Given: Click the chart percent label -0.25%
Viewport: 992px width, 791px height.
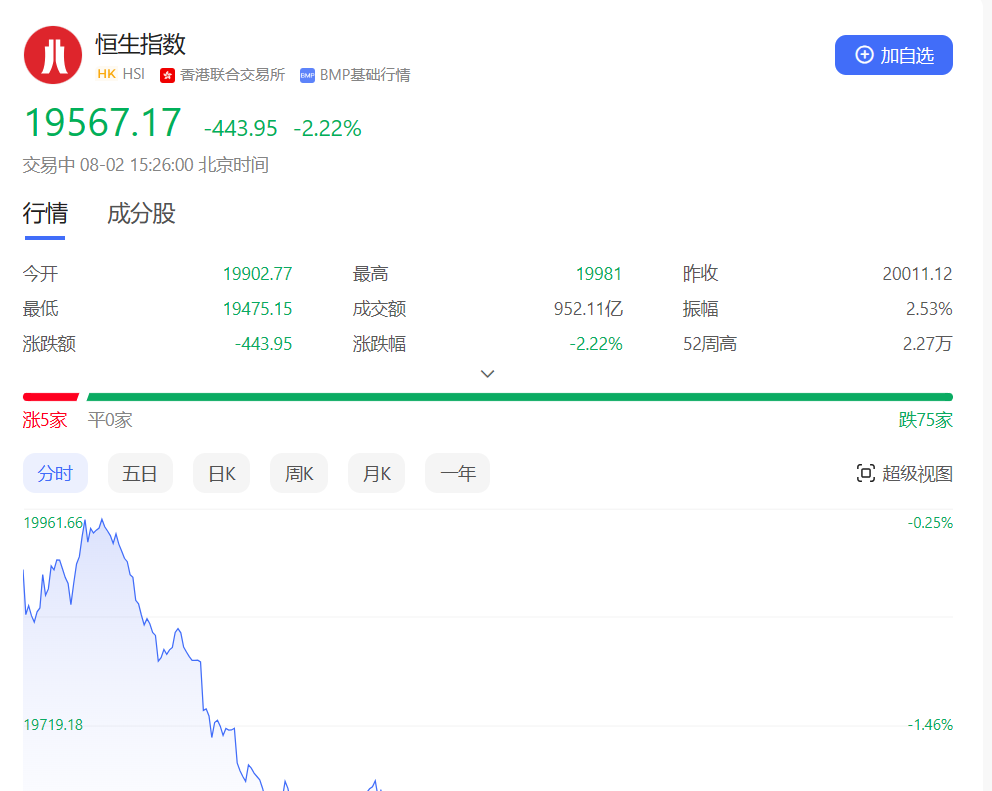Looking at the screenshot, I should tap(930, 523).
